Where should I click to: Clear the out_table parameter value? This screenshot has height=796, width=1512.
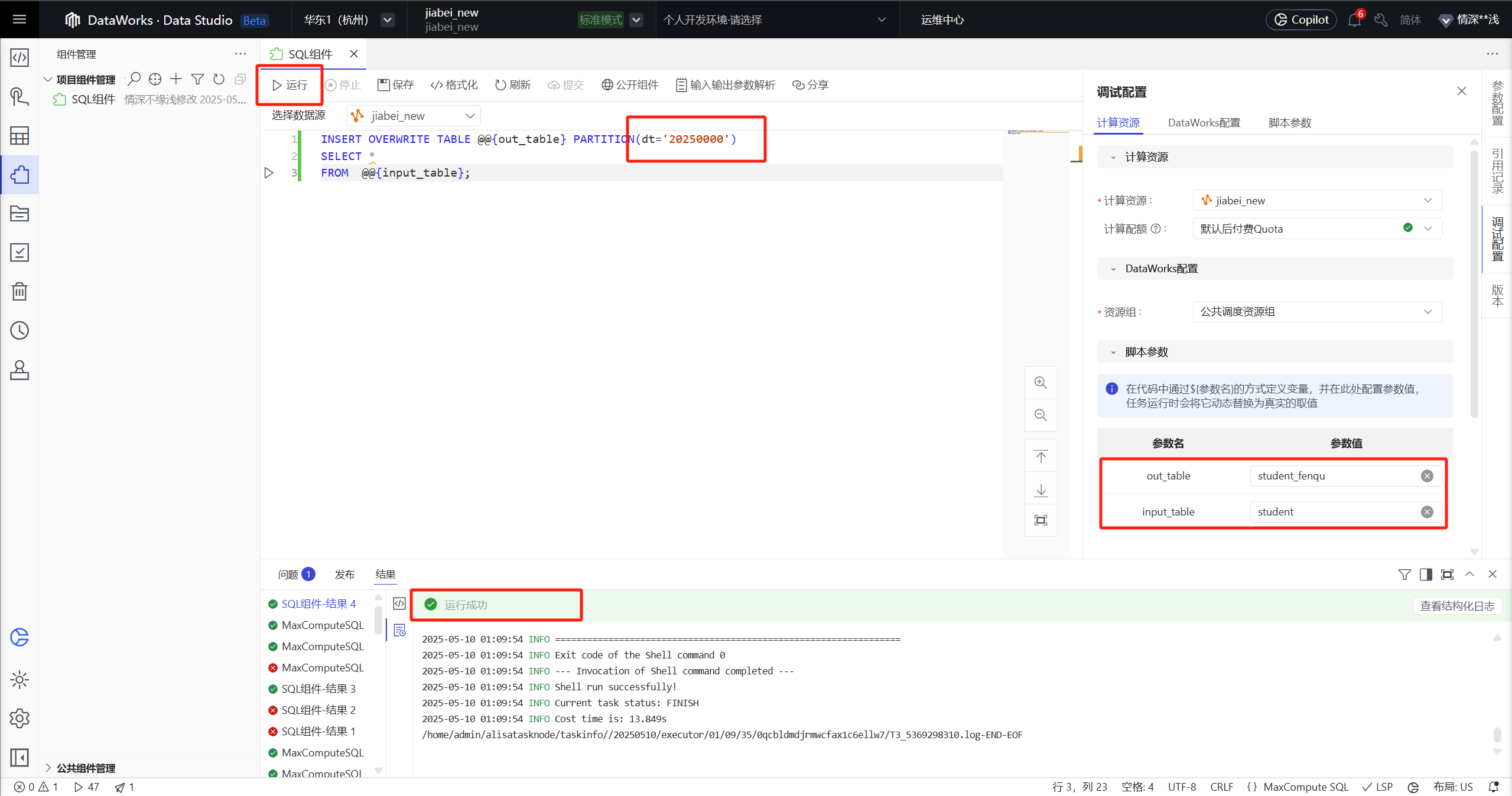[x=1426, y=476]
